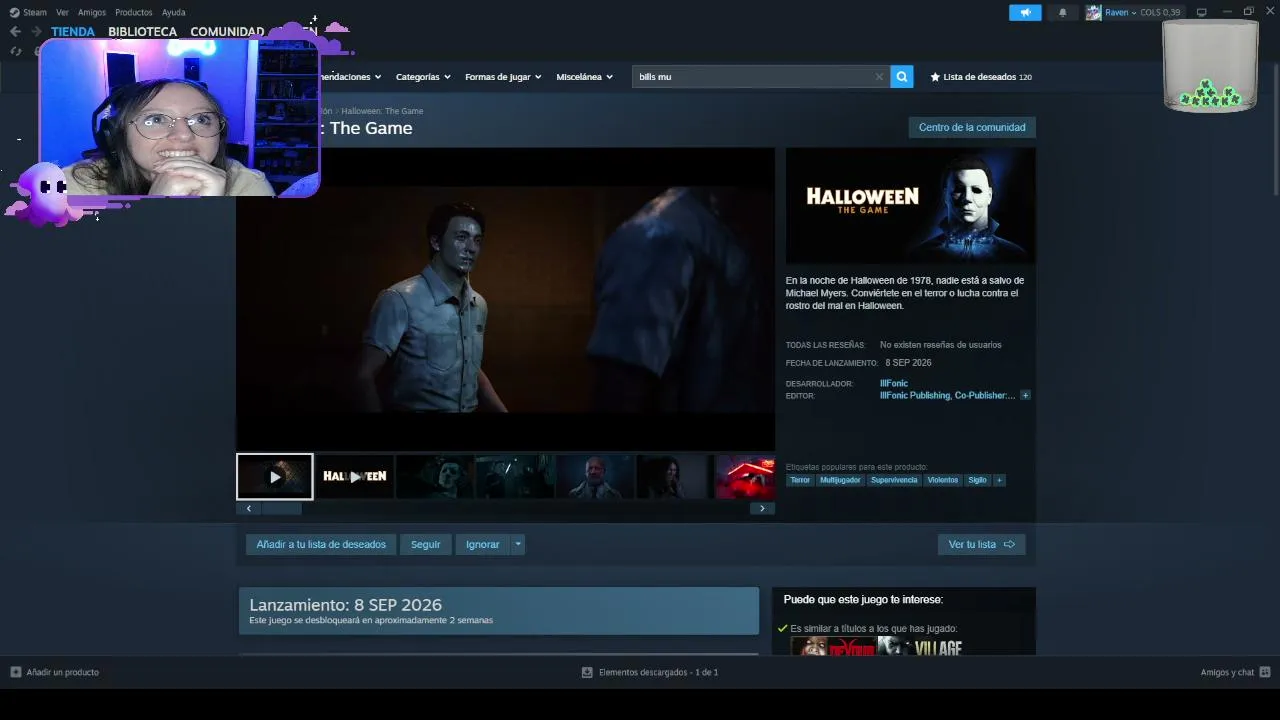Image resolution: width=1280 pixels, height=720 pixels.
Task: Click Centro de la comunidad button
Action: point(972,127)
